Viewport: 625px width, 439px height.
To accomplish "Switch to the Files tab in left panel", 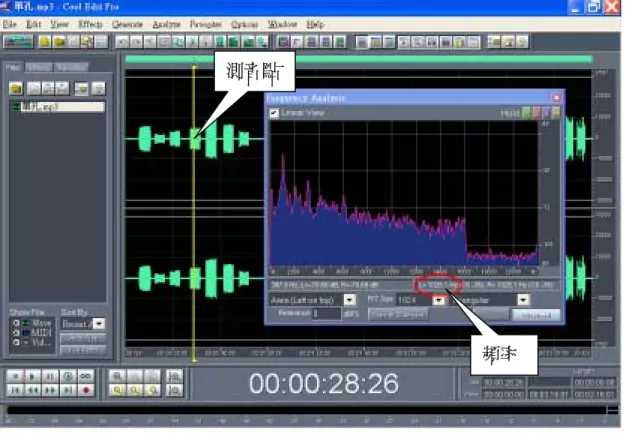I will pos(13,67).
